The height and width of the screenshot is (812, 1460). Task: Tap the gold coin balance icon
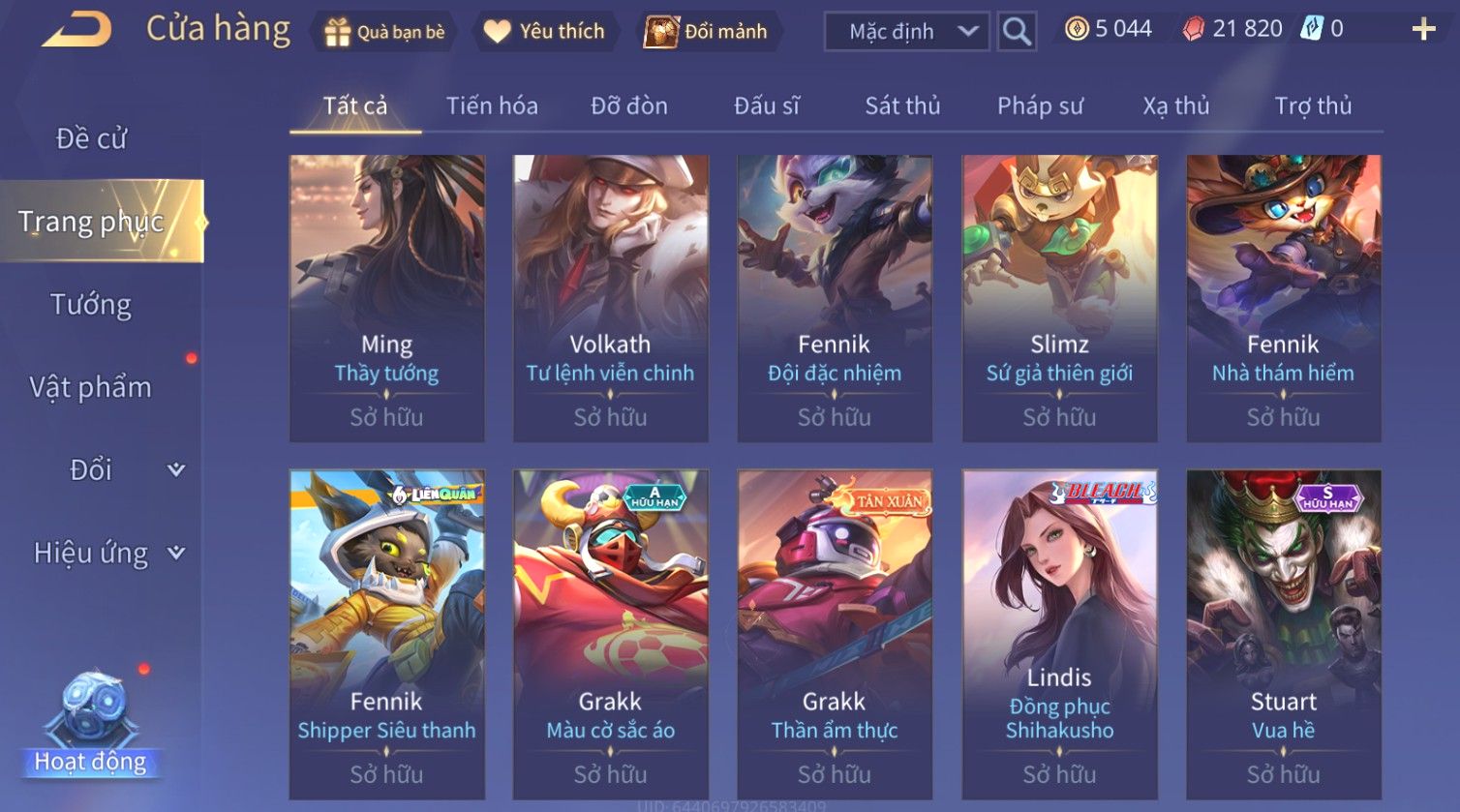tap(1077, 29)
